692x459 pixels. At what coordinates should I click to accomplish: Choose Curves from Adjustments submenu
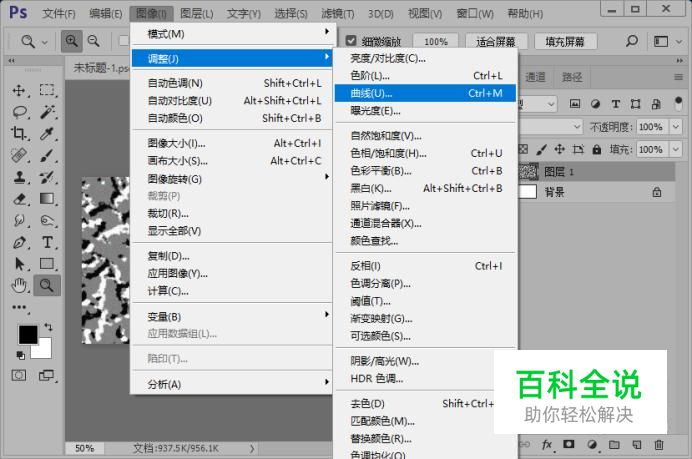point(425,93)
